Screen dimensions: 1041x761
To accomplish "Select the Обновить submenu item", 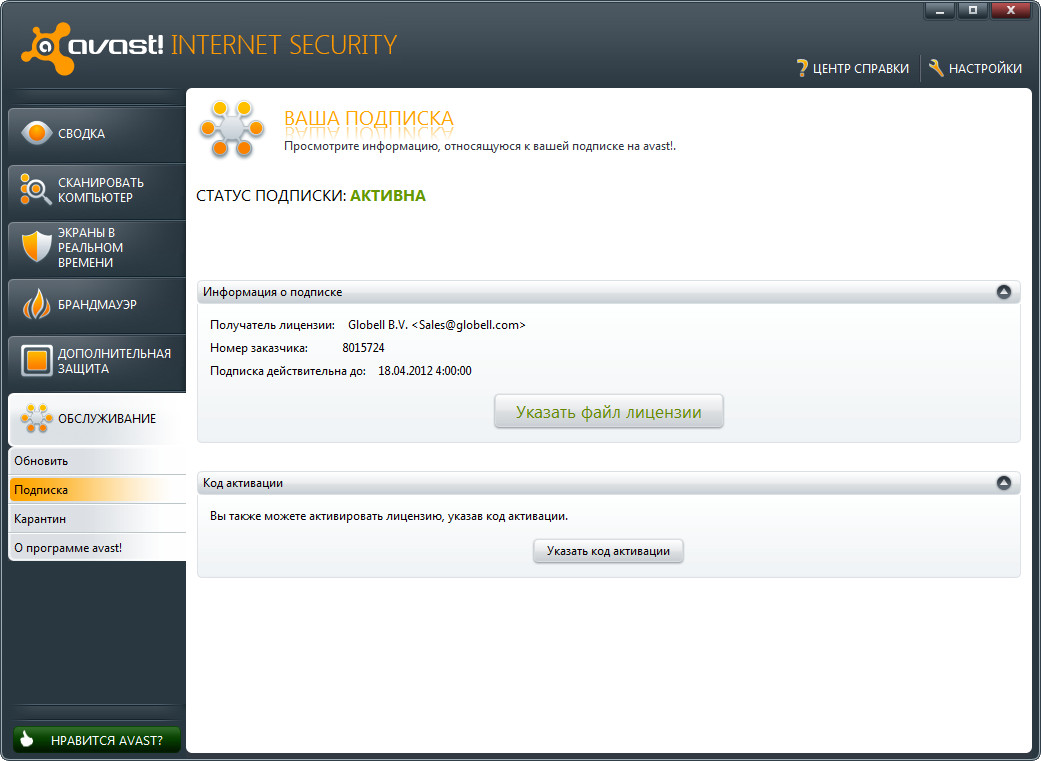I will [x=97, y=461].
